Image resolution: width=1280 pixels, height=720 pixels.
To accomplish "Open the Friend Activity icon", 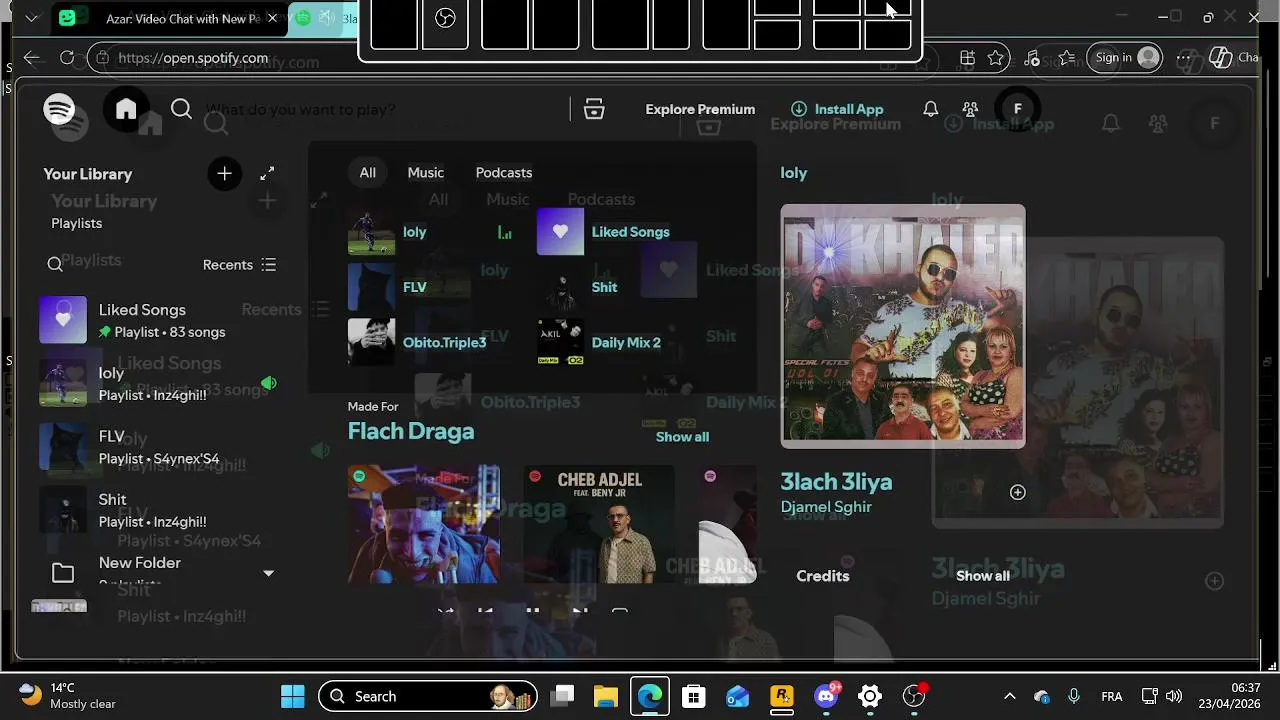I will point(970,109).
